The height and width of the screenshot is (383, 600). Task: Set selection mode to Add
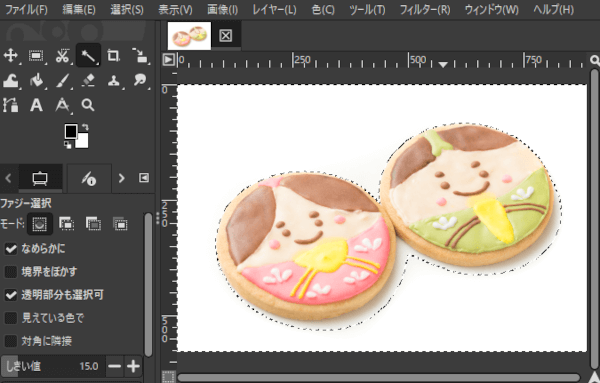pos(67,224)
